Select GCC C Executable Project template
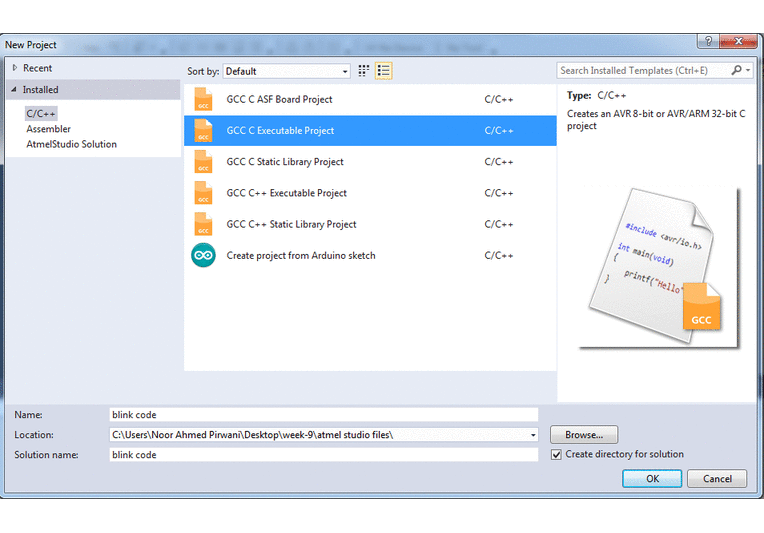 click(370, 131)
